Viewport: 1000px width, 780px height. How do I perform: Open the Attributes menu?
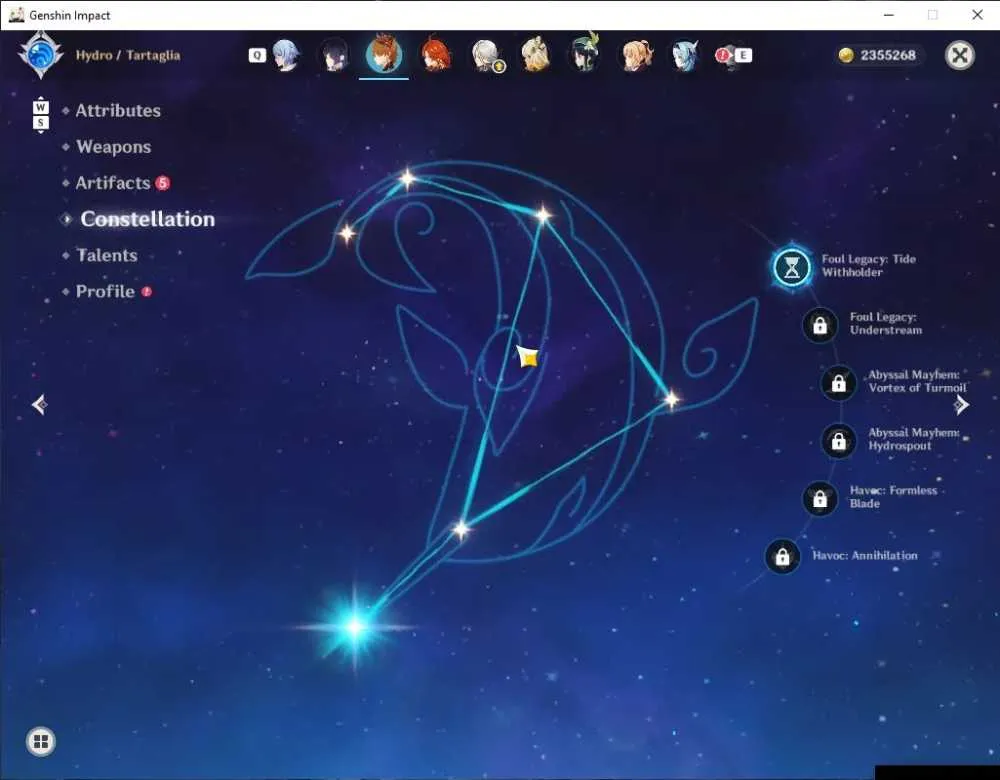[118, 110]
